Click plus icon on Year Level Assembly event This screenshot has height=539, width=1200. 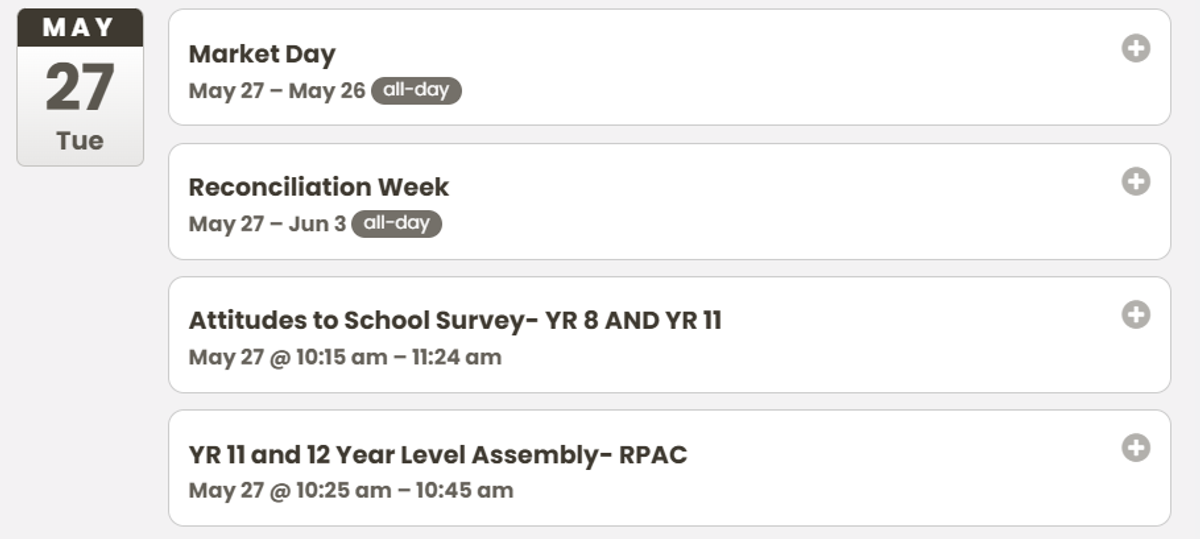(1135, 447)
